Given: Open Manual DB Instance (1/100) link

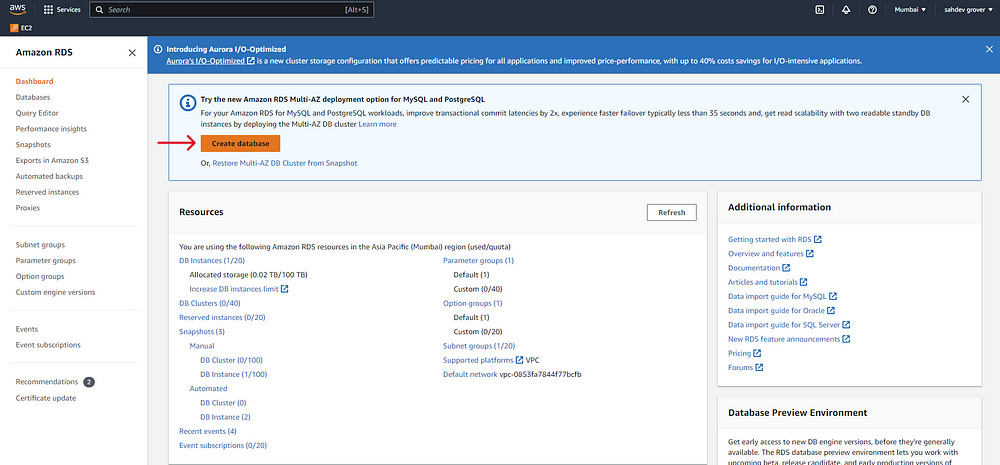Looking at the screenshot, I should pos(233,374).
